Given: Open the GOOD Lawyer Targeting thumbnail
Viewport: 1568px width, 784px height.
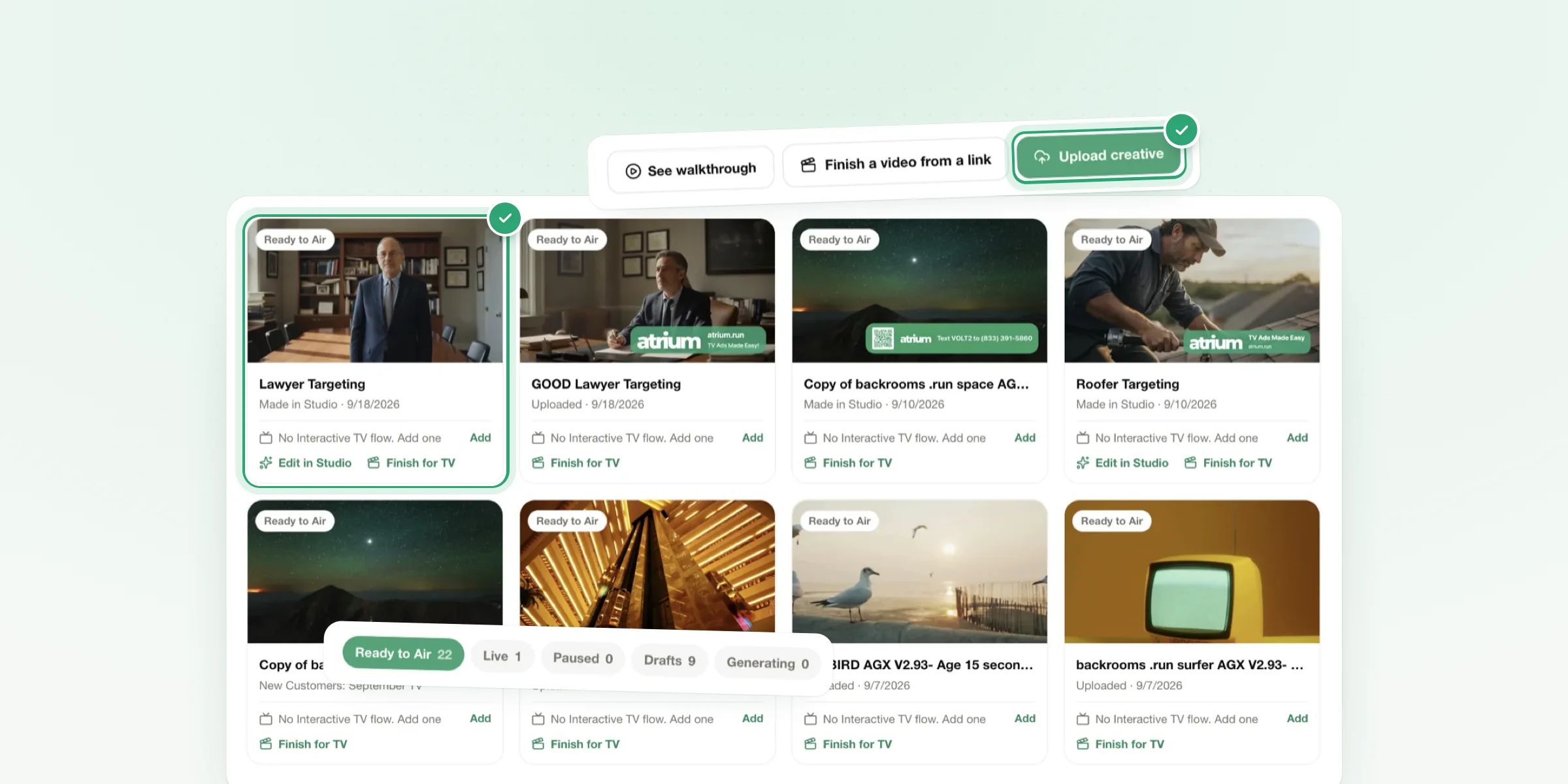Looking at the screenshot, I should pos(647,291).
